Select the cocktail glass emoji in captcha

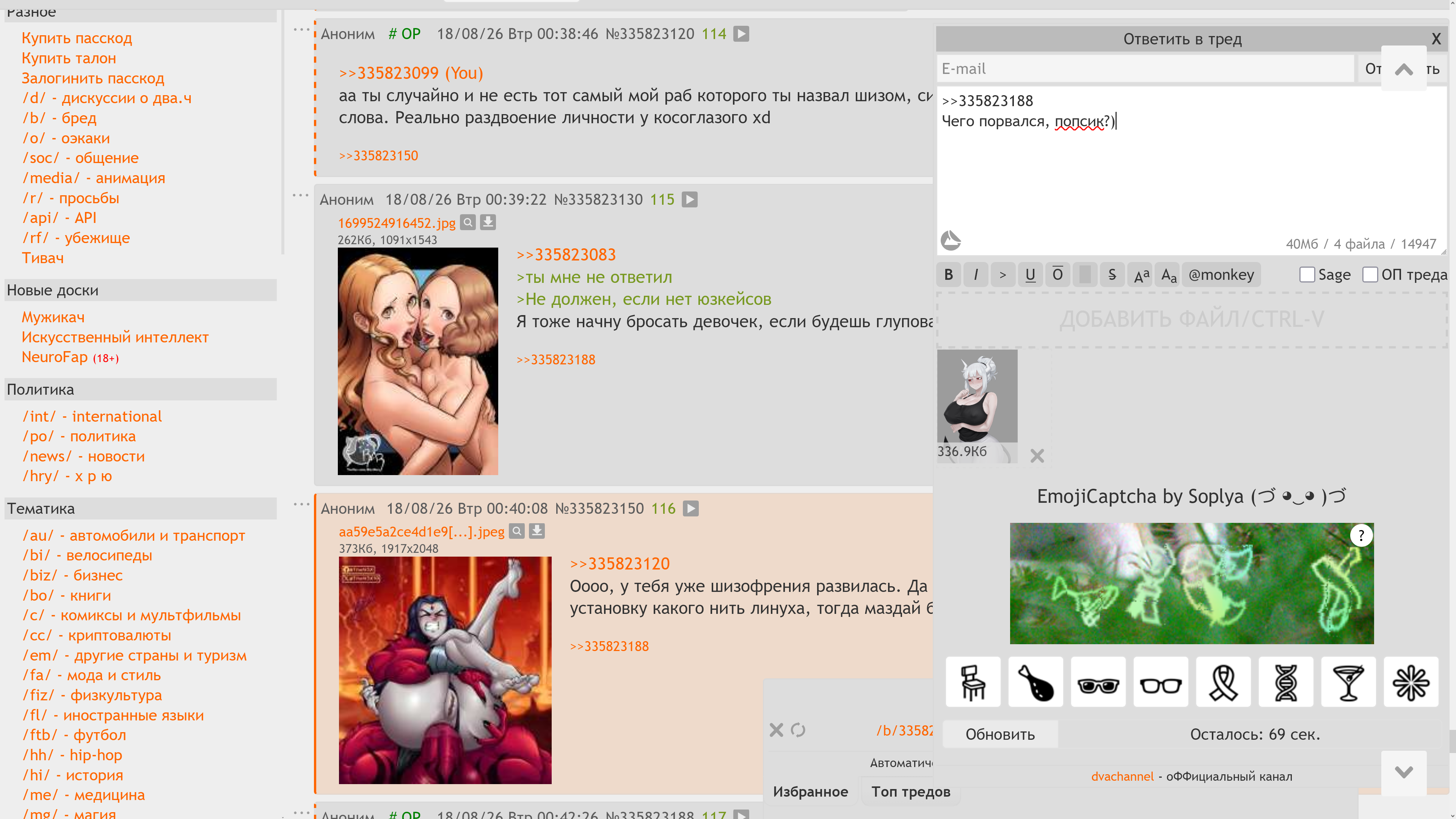pyautogui.click(x=1348, y=682)
